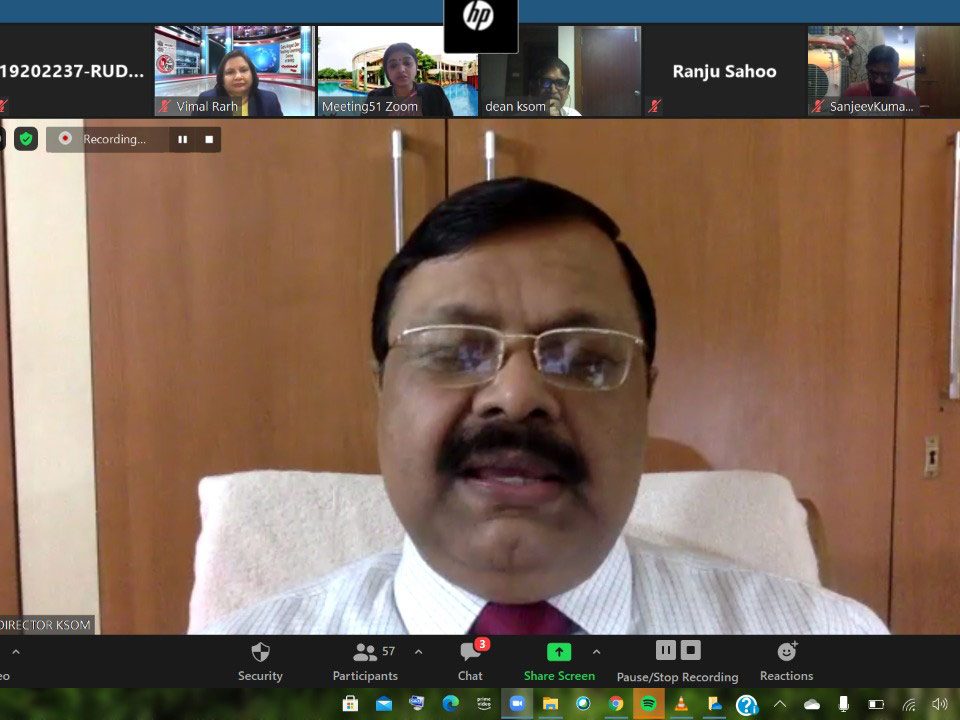
Task: Open the Reactions menu
Action: pyautogui.click(x=786, y=662)
